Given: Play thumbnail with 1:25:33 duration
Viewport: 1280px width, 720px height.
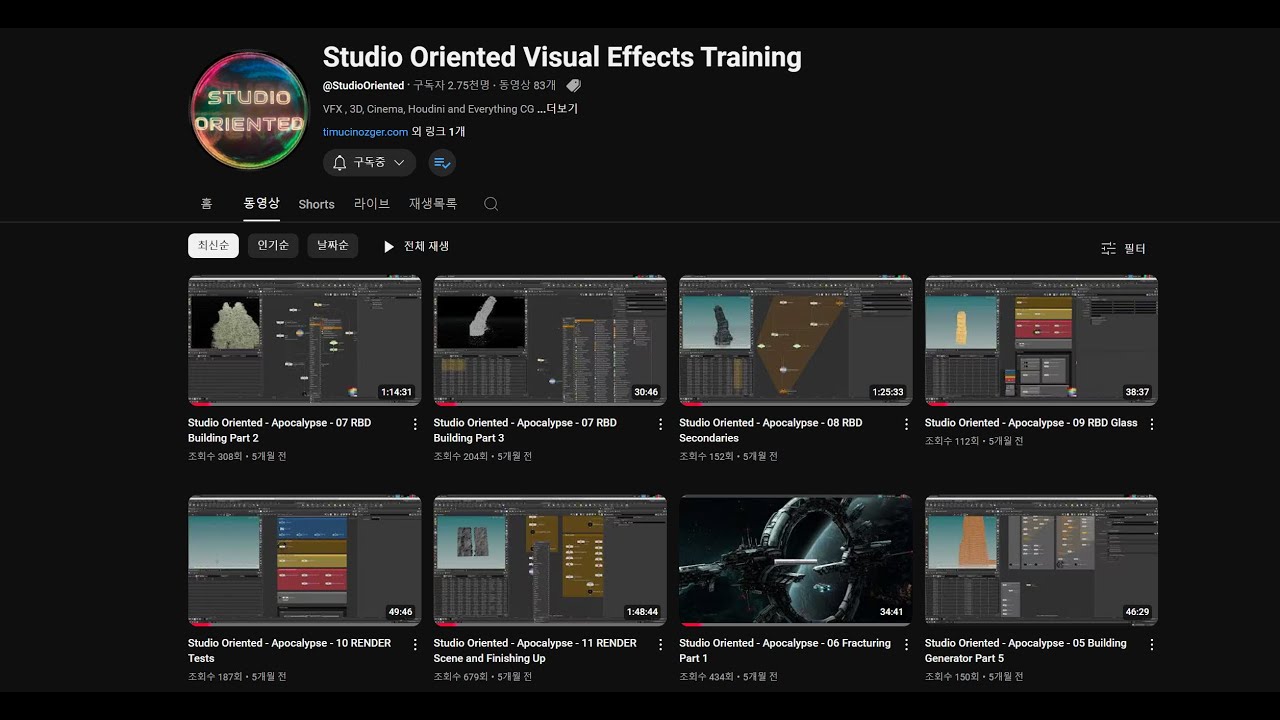Looking at the screenshot, I should point(795,340).
